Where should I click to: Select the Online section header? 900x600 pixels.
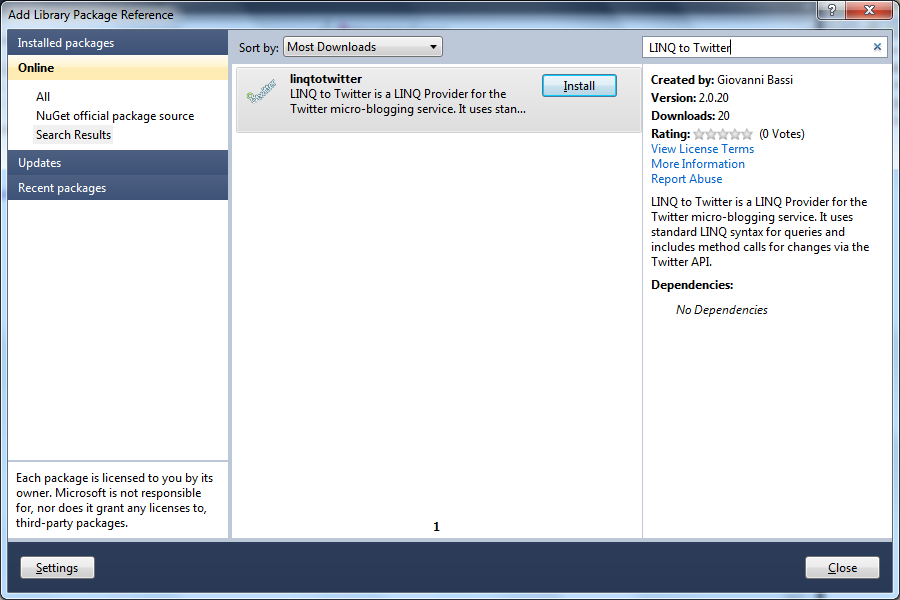[x=118, y=68]
